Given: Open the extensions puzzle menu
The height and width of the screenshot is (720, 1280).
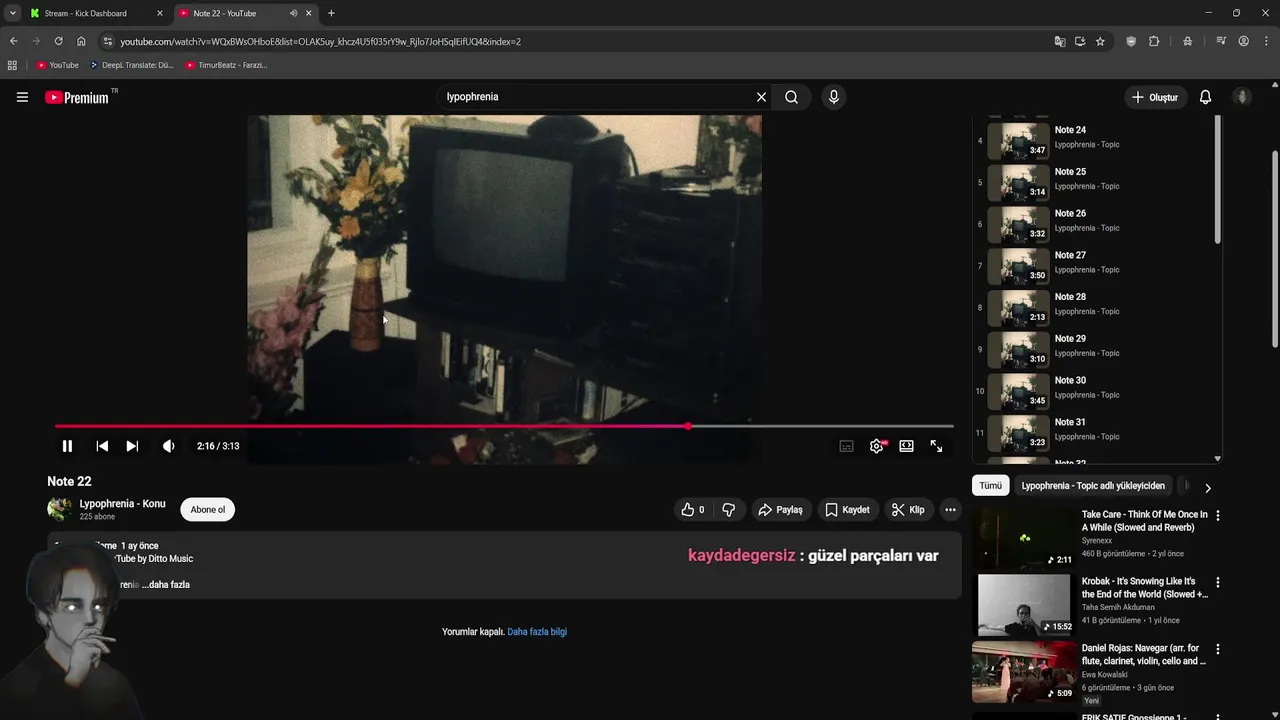Looking at the screenshot, I should tap(1154, 41).
